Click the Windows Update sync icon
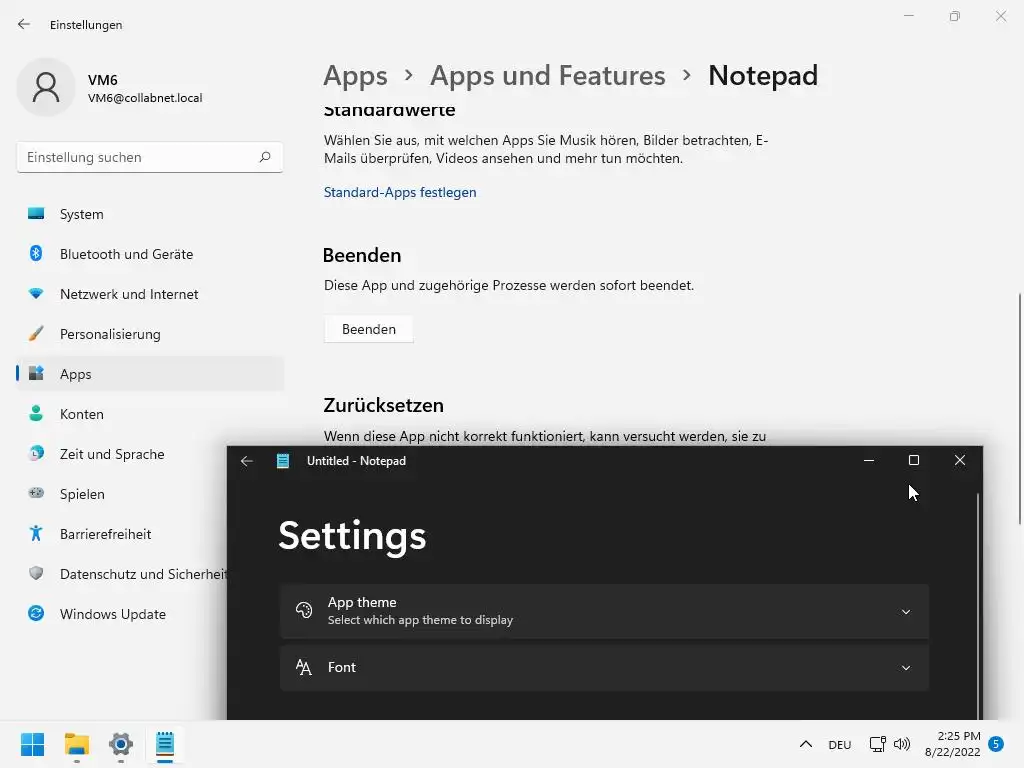The height and width of the screenshot is (768, 1024). [36, 613]
